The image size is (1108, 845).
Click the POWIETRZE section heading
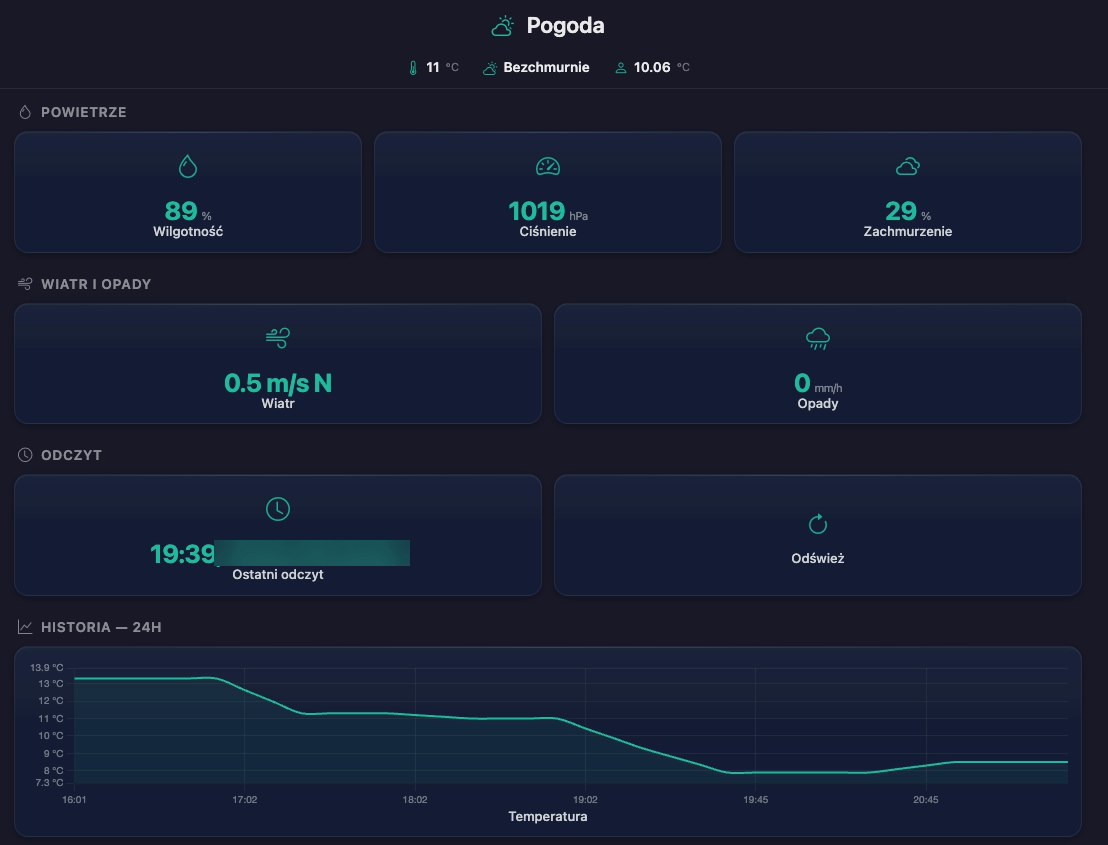(x=83, y=112)
